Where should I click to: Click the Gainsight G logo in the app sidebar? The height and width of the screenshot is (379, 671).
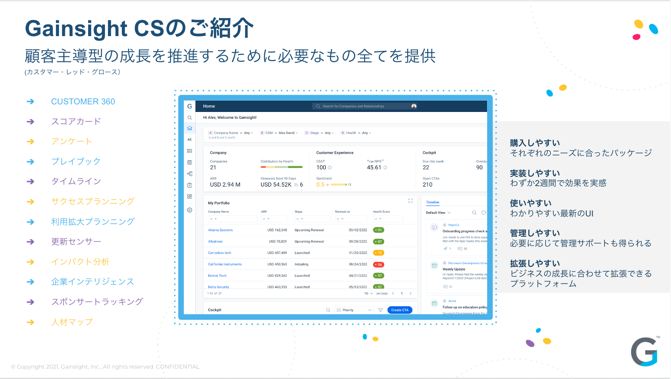(190, 106)
